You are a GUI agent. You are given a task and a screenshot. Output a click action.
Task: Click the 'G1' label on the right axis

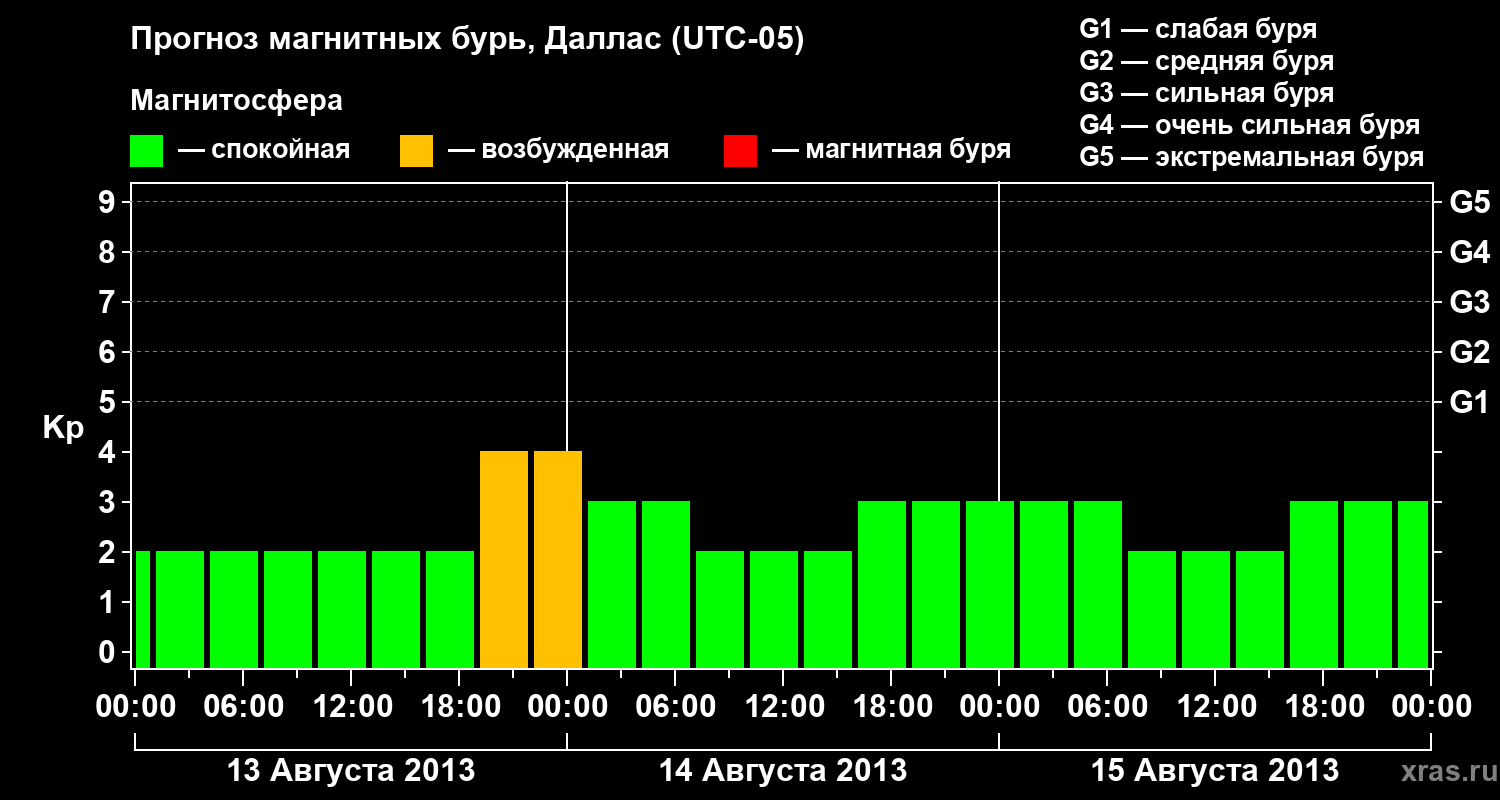click(1469, 402)
